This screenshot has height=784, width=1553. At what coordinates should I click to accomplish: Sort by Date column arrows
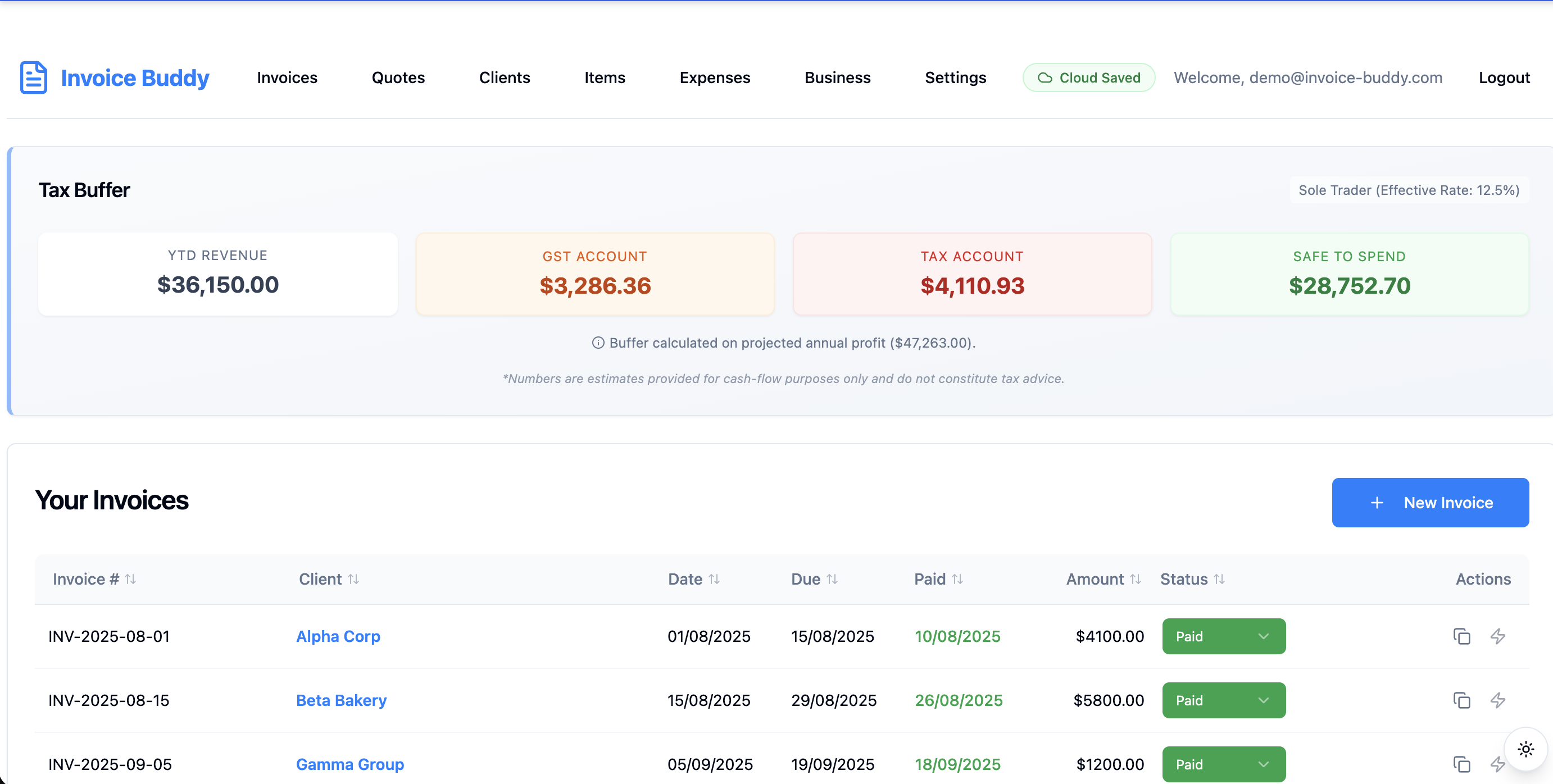pyautogui.click(x=714, y=579)
